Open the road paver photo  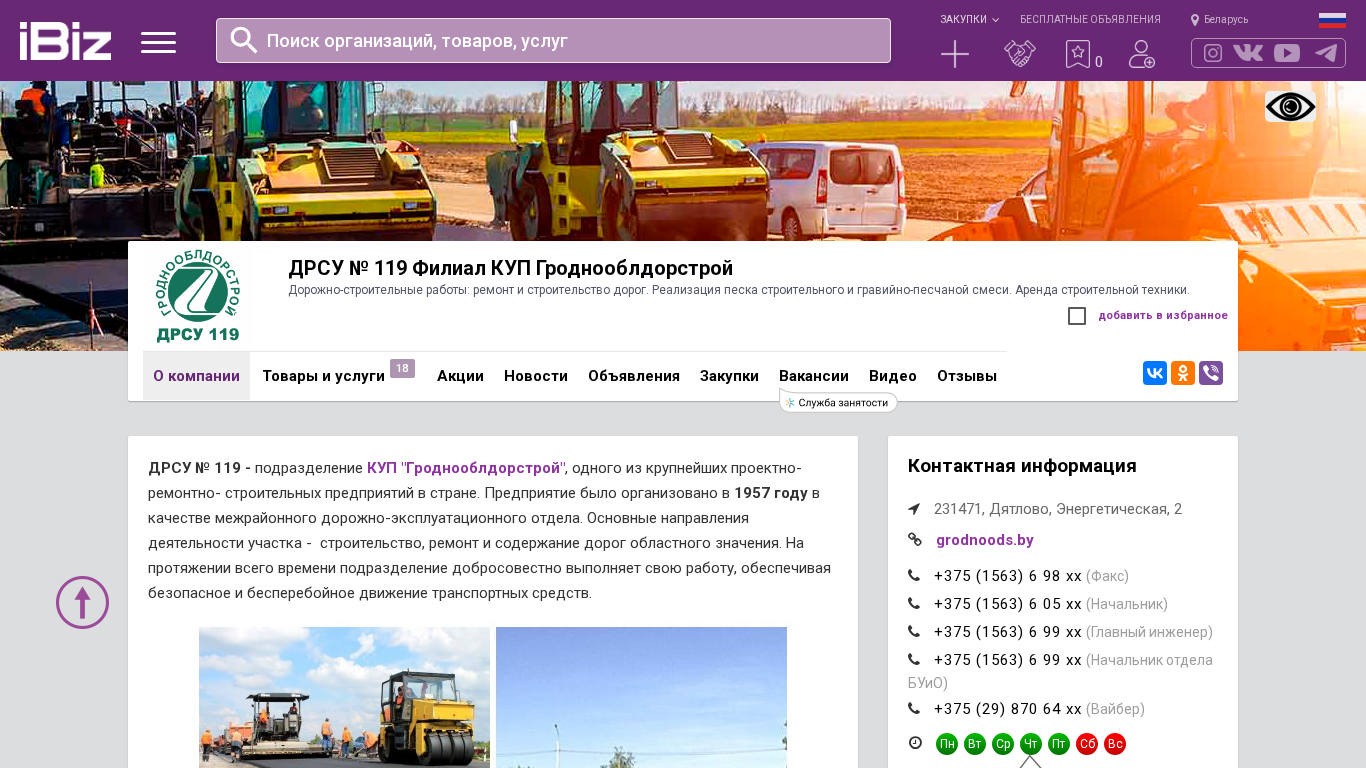pos(344,698)
